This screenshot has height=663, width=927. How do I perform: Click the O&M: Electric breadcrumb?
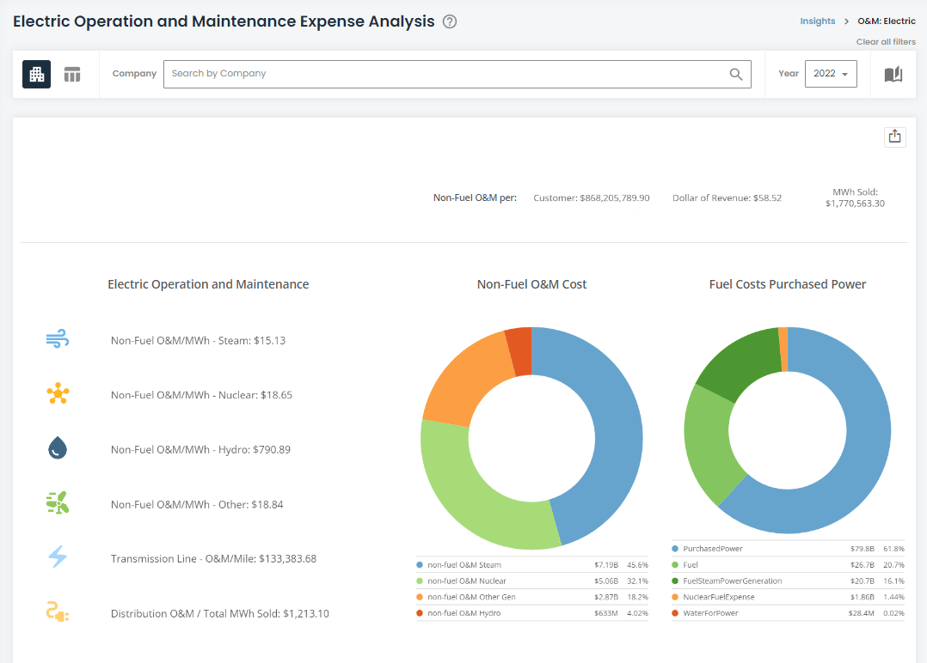click(x=886, y=21)
